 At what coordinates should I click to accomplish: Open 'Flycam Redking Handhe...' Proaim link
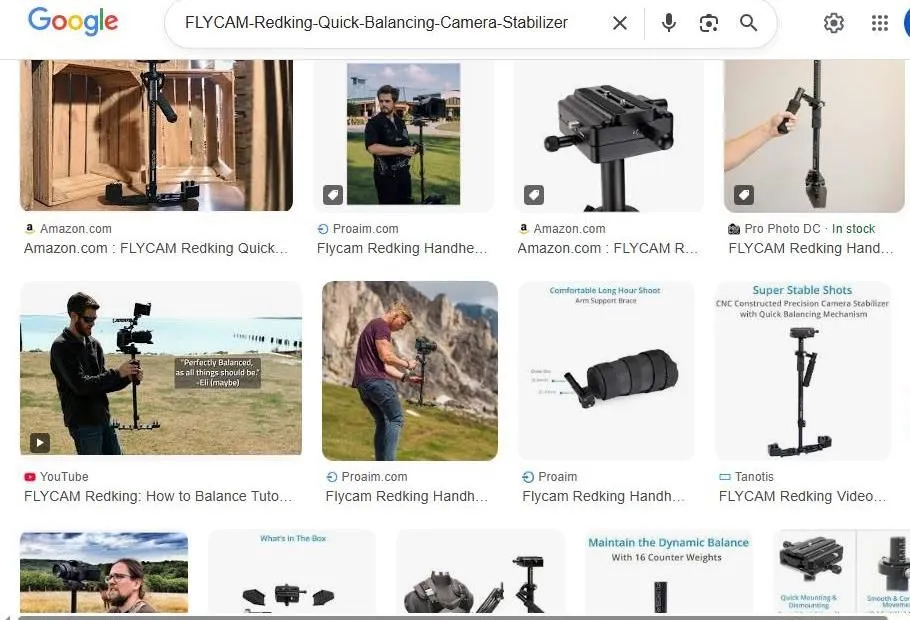[402, 248]
